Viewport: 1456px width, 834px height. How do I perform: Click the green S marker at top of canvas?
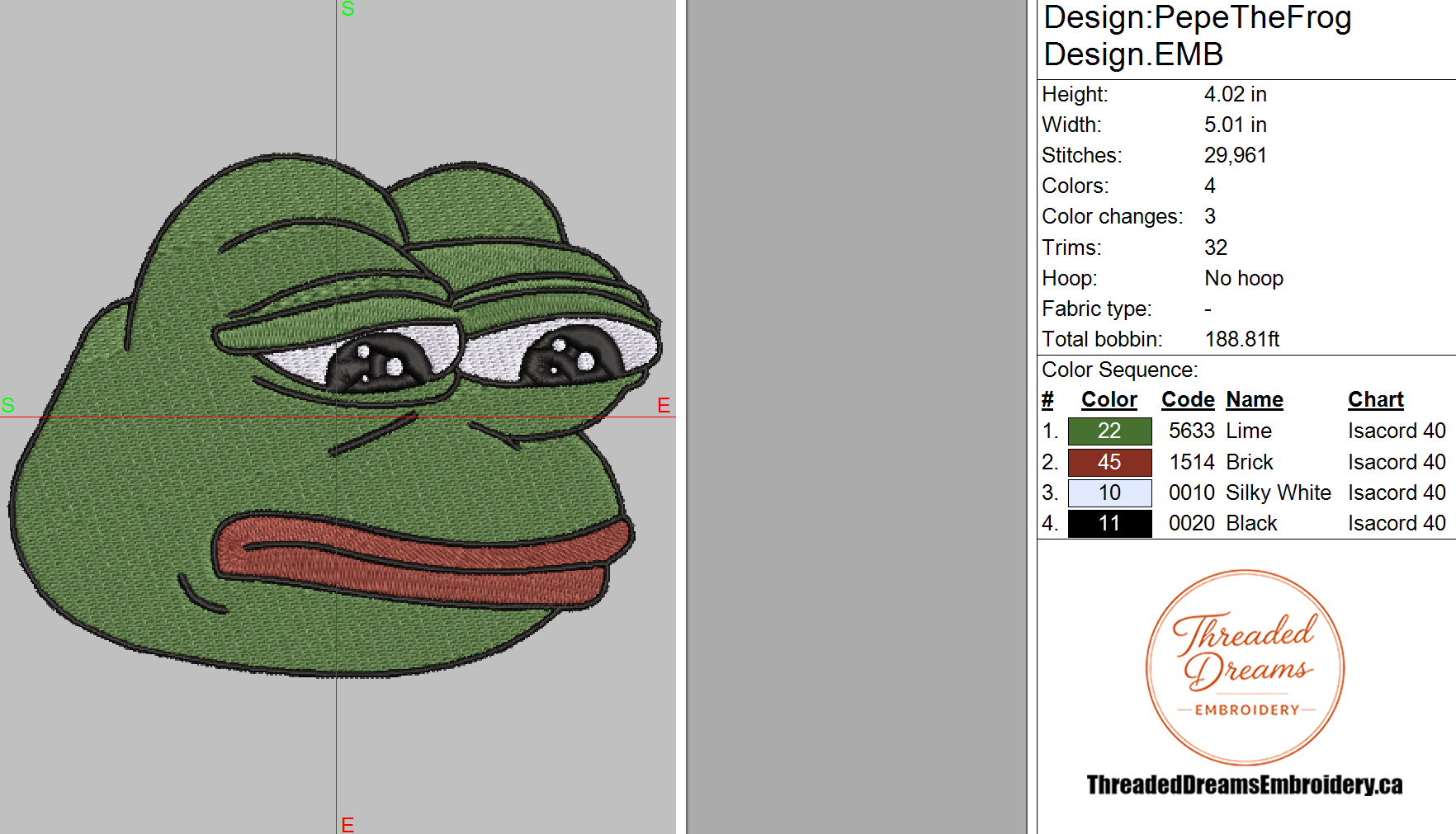click(x=348, y=8)
